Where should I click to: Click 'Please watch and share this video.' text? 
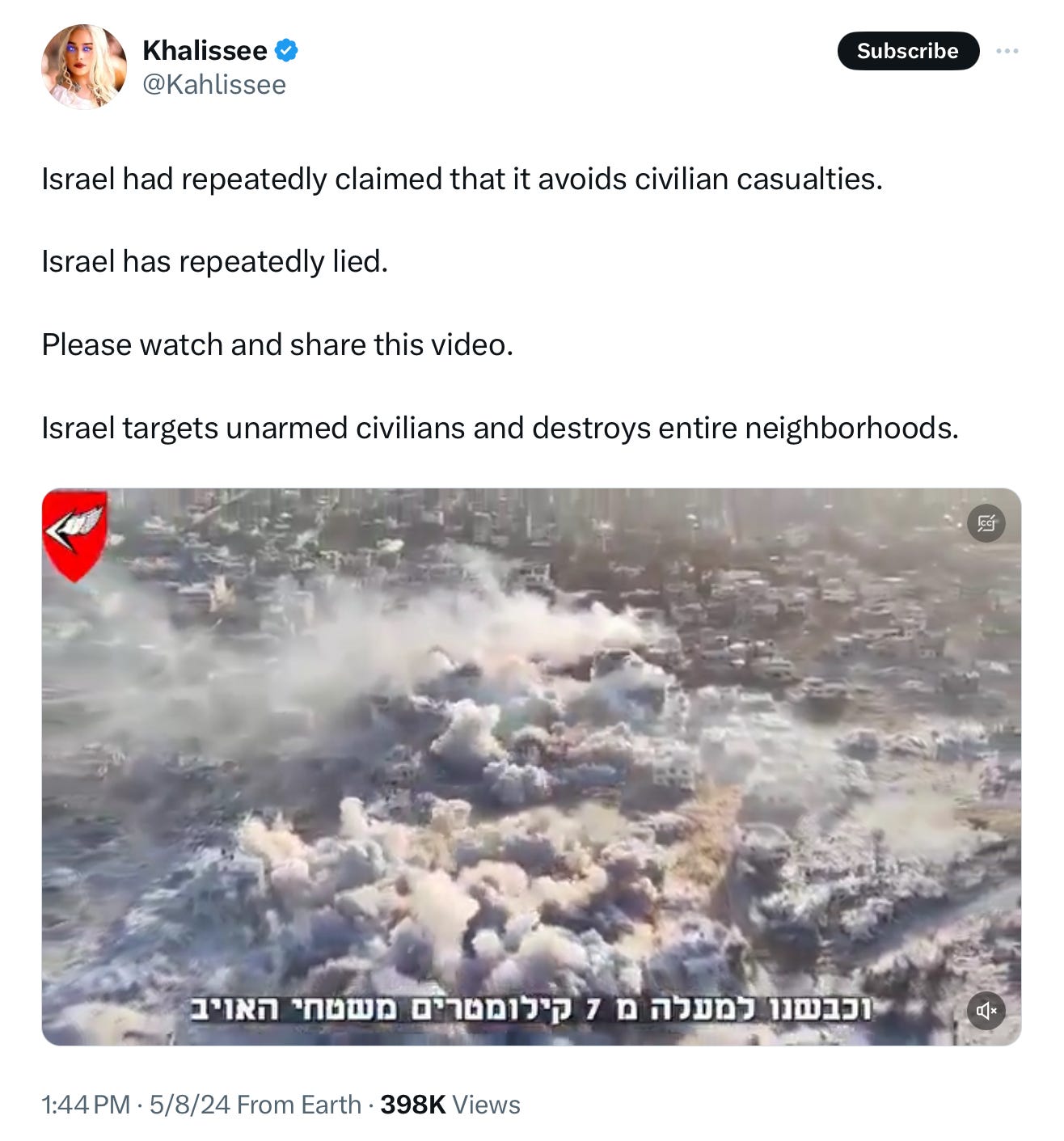point(277,344)
